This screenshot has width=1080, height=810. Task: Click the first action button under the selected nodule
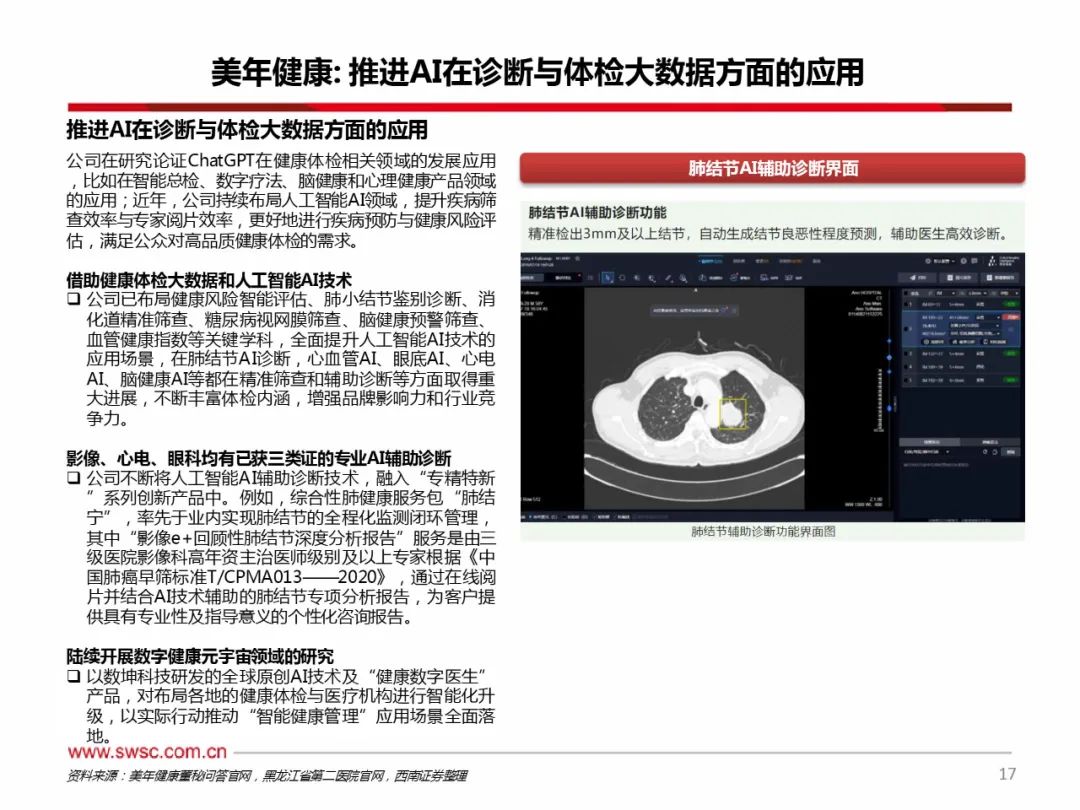[x=933, y=342]
